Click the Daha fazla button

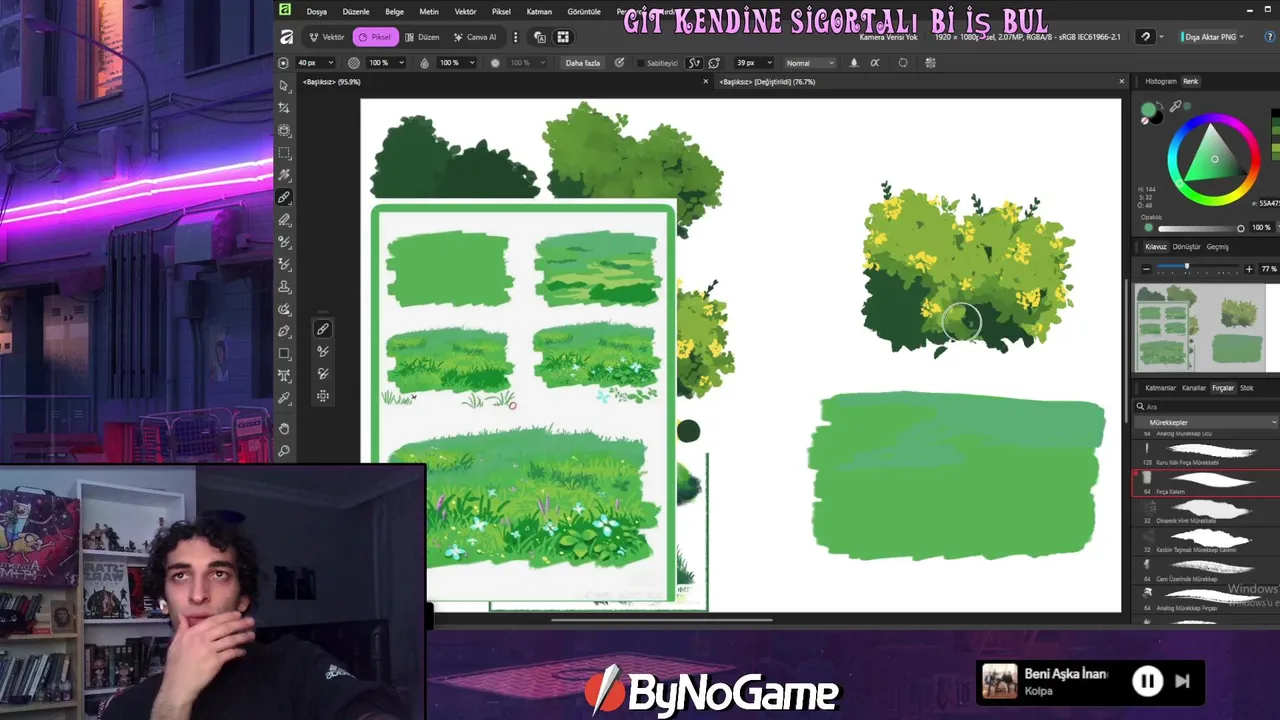pos(583,63)
